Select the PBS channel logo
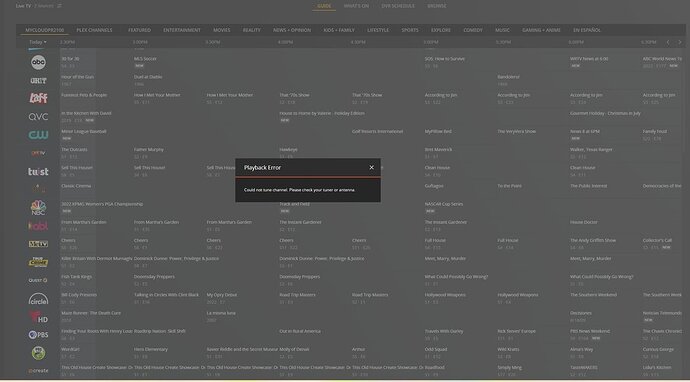Viewport: 690px width, 382px height. click(x=38, y=335)
